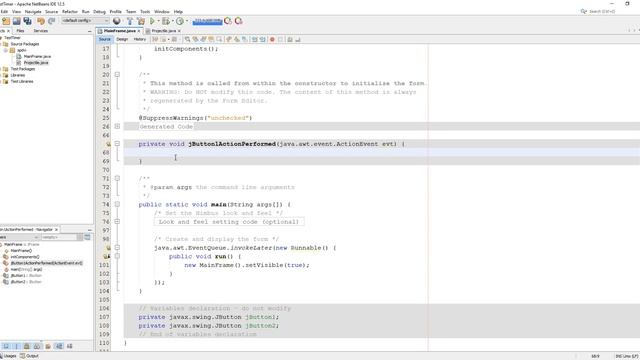This screenshot has height=360, width=640.
Task: Open the Tools menu
Action: pyautogui.click(x=145, y=11)
